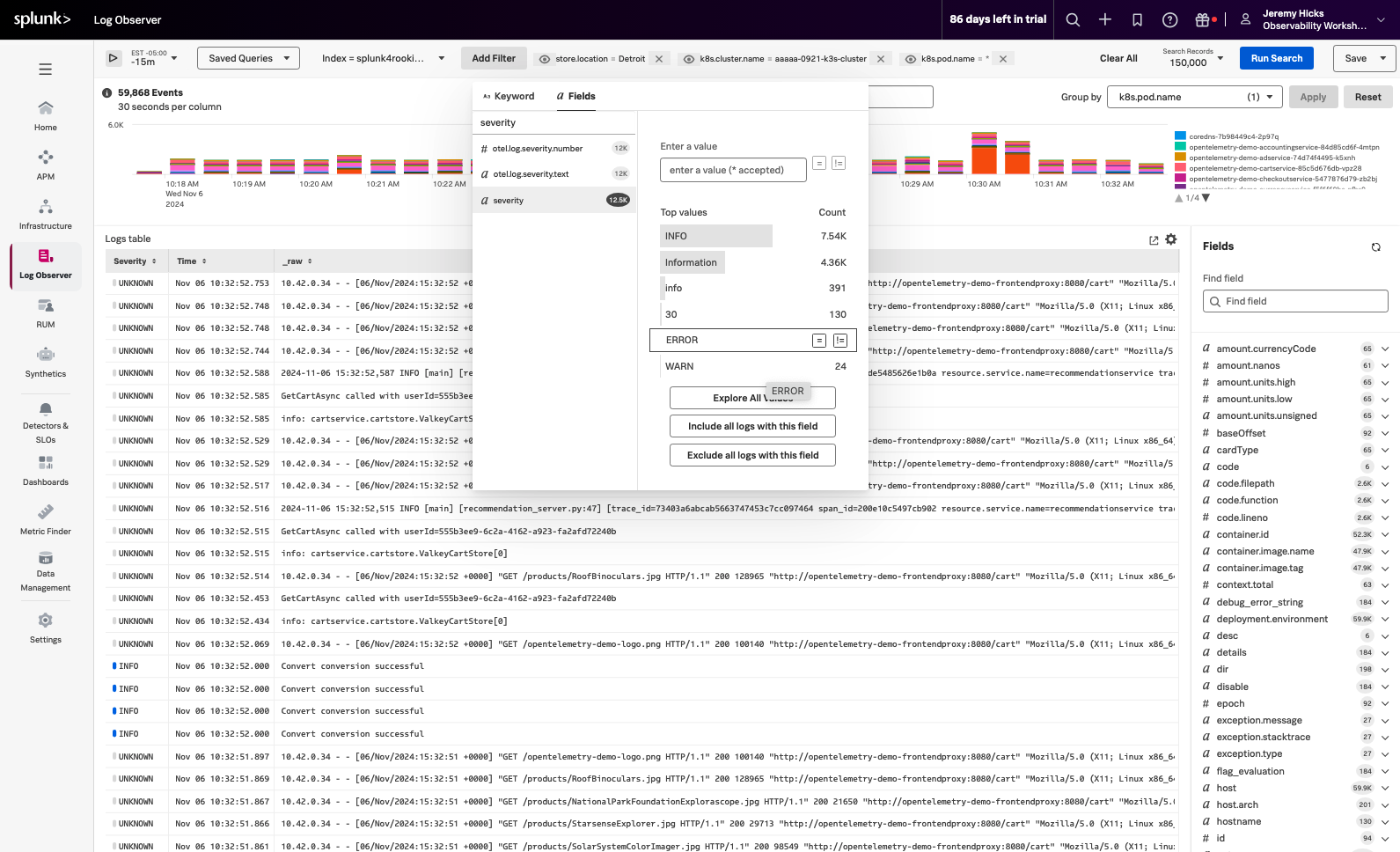The width and height of the screenshot is (1400, 852).
Task: Sort by Severity column header
Action: coord(135,261)
